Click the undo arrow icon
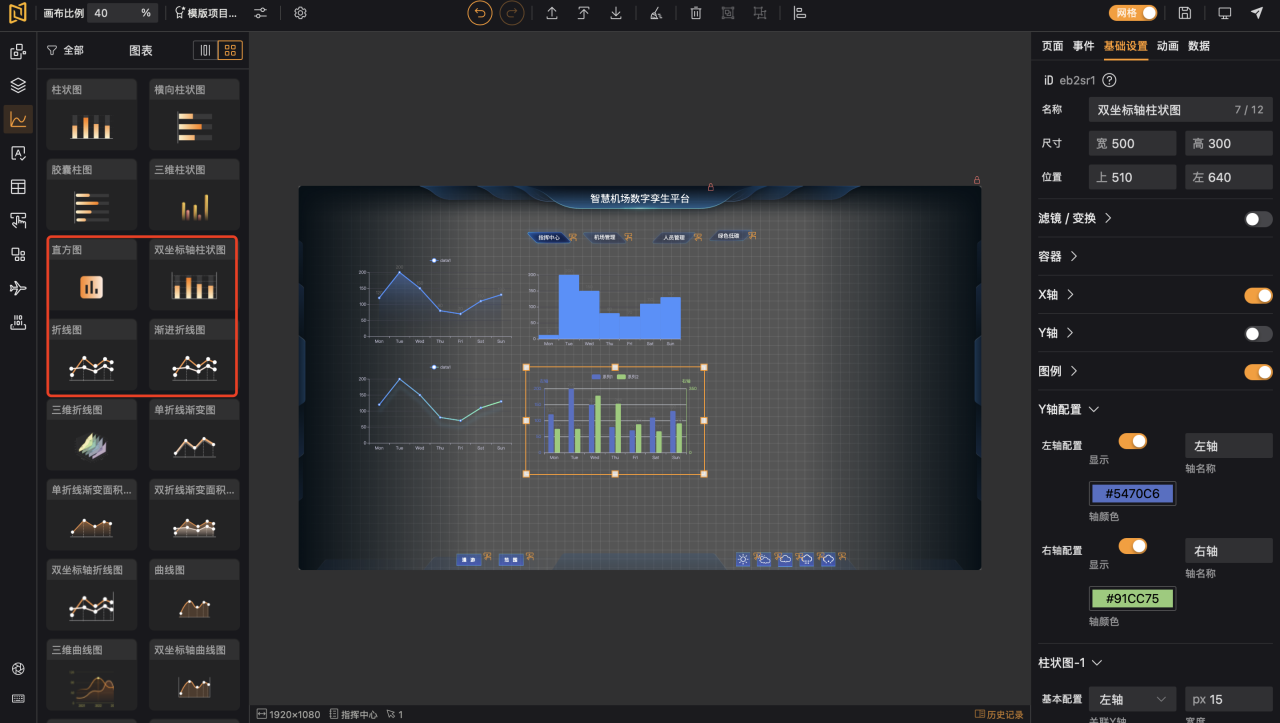Image resolution: width=1280 pixels, height=723 pixels. click(x=480, y=13)
